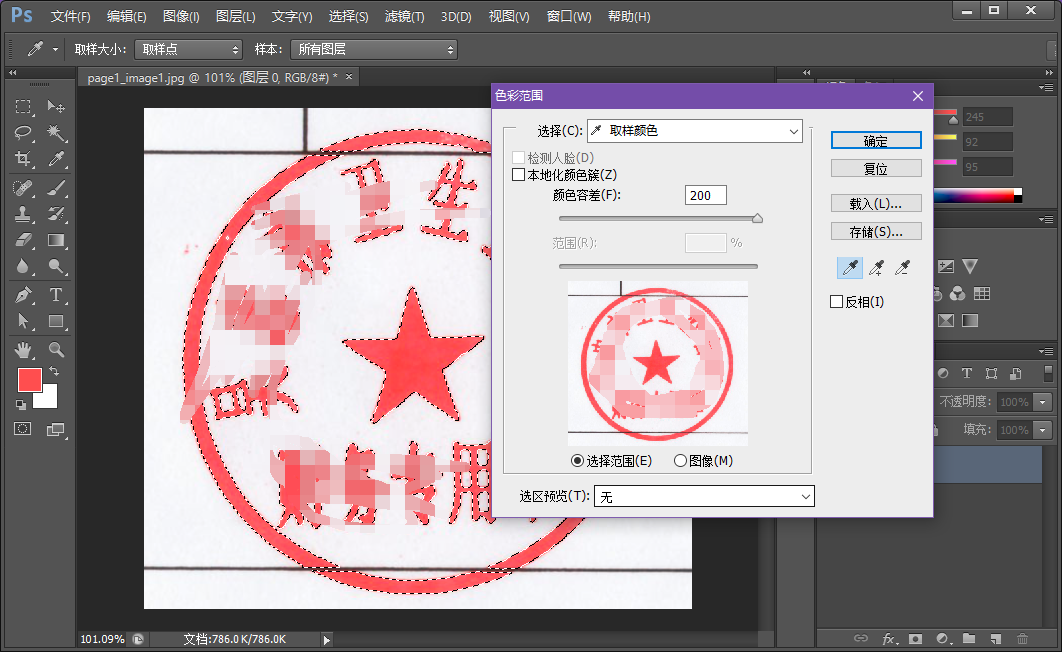The image size is (1062, 652).
Task: Select the Type tool
Action: pos(56,295)
